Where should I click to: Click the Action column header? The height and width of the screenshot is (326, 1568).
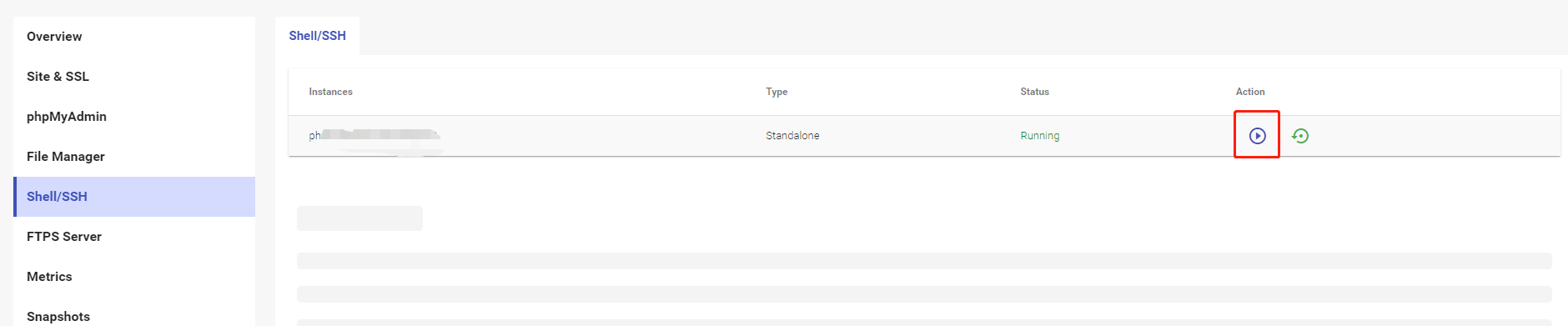[1249, 92]
